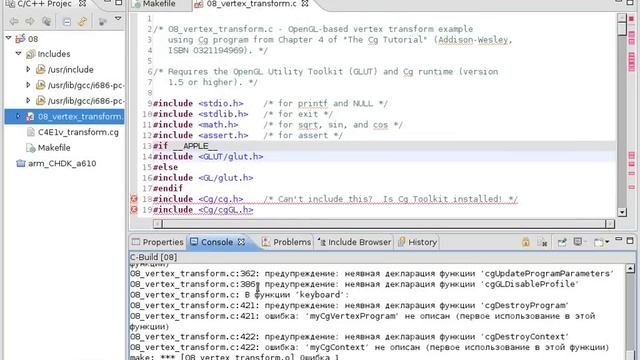Screen dimensions: 640x360
Task: Click the C4E1v_transform.cg file icon
Action: [31, 132]
